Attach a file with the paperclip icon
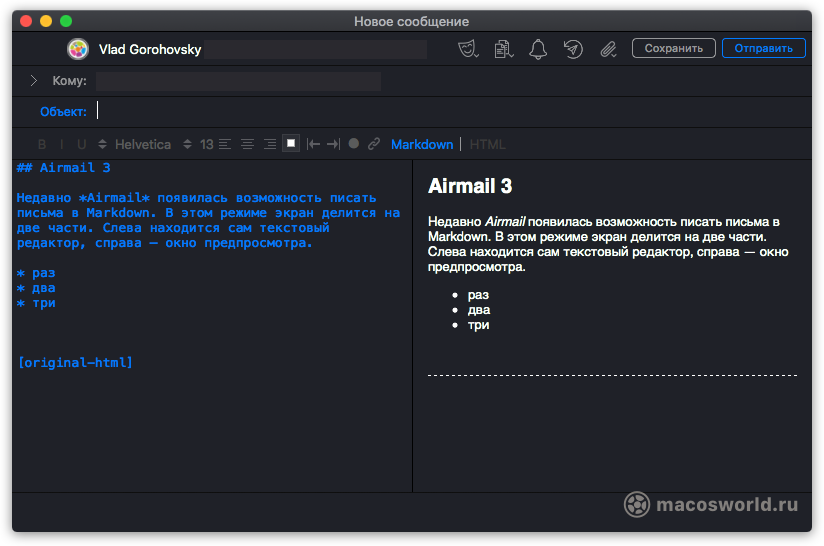Viewport: 824px width, 546px height. pyautogui.click(x=608, y=49)
